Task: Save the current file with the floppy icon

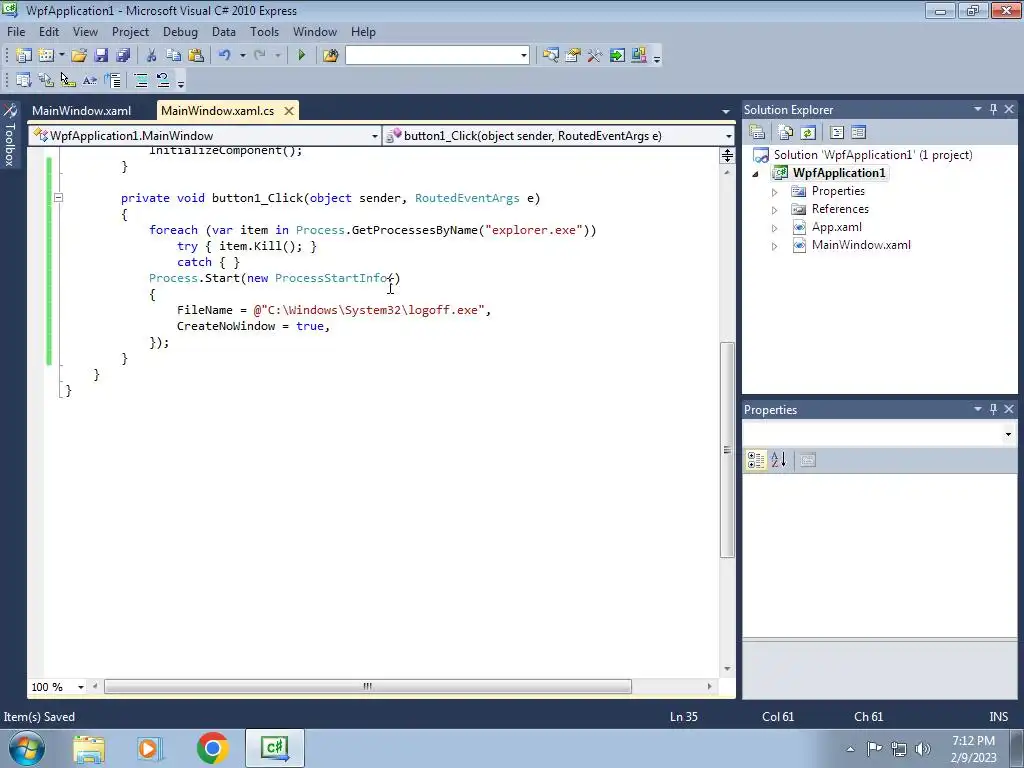Action: (101, 56)
